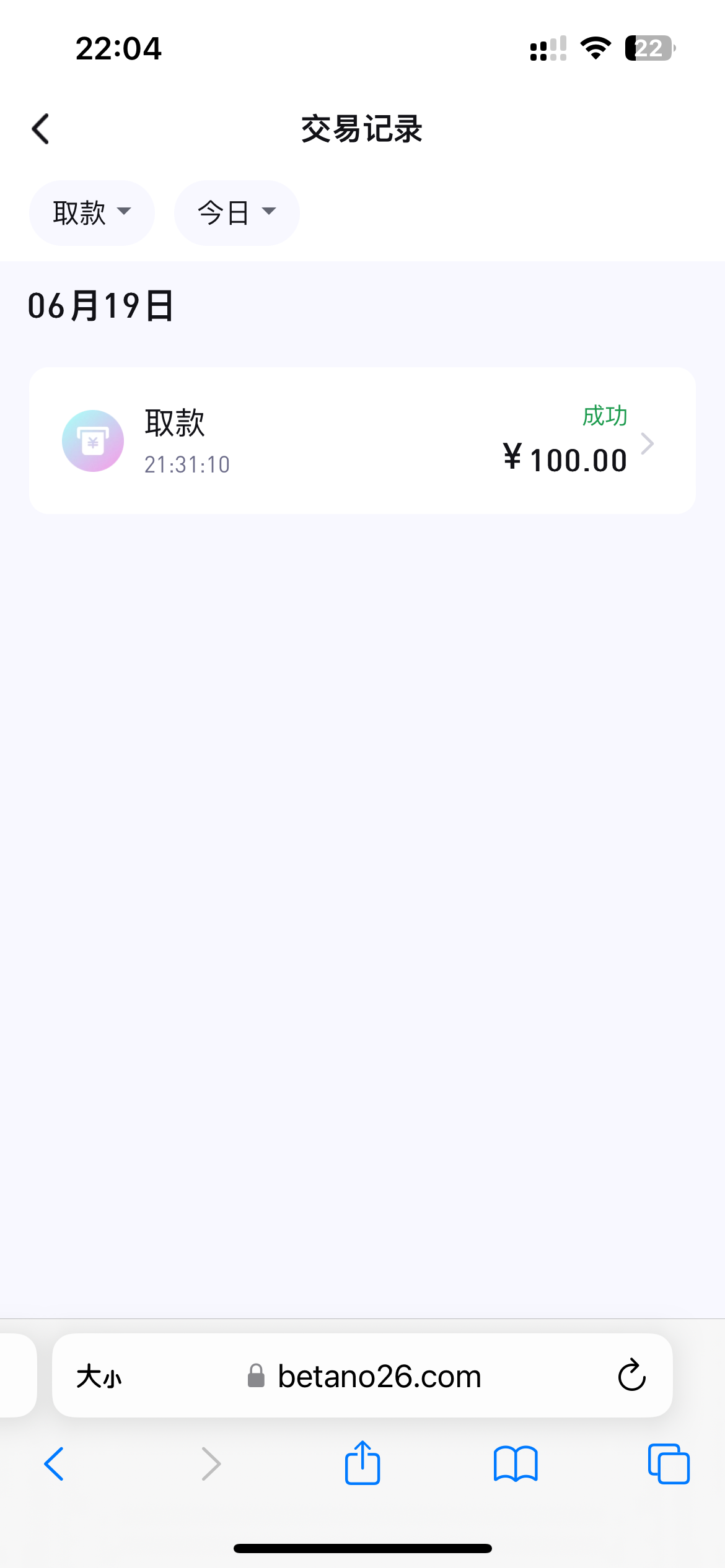This screenshot has height=1568, width=725.
Task: Tap the lock icon beside URL
Action: click(256, 1376)
